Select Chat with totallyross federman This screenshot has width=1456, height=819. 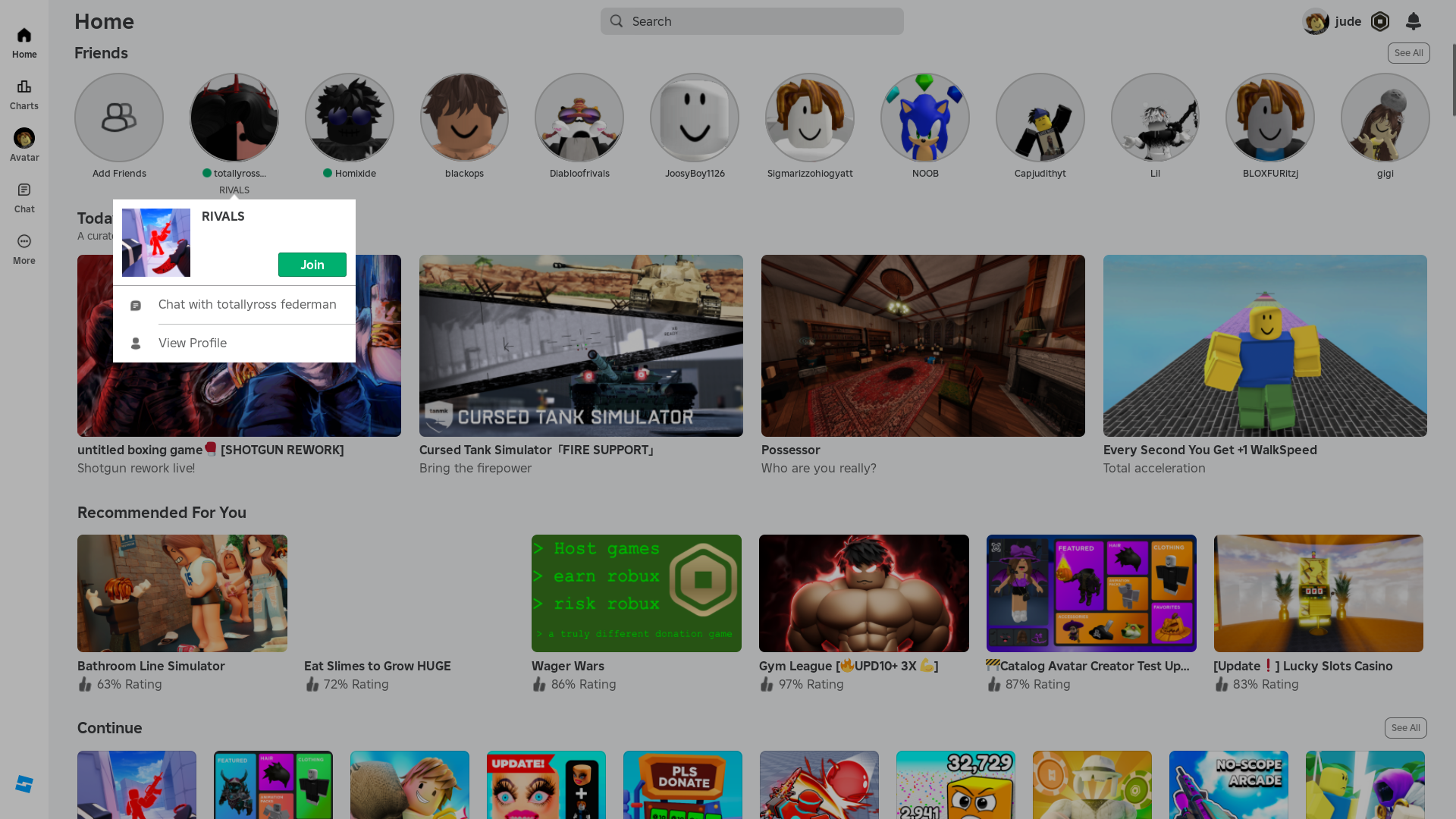click(246, 305)
